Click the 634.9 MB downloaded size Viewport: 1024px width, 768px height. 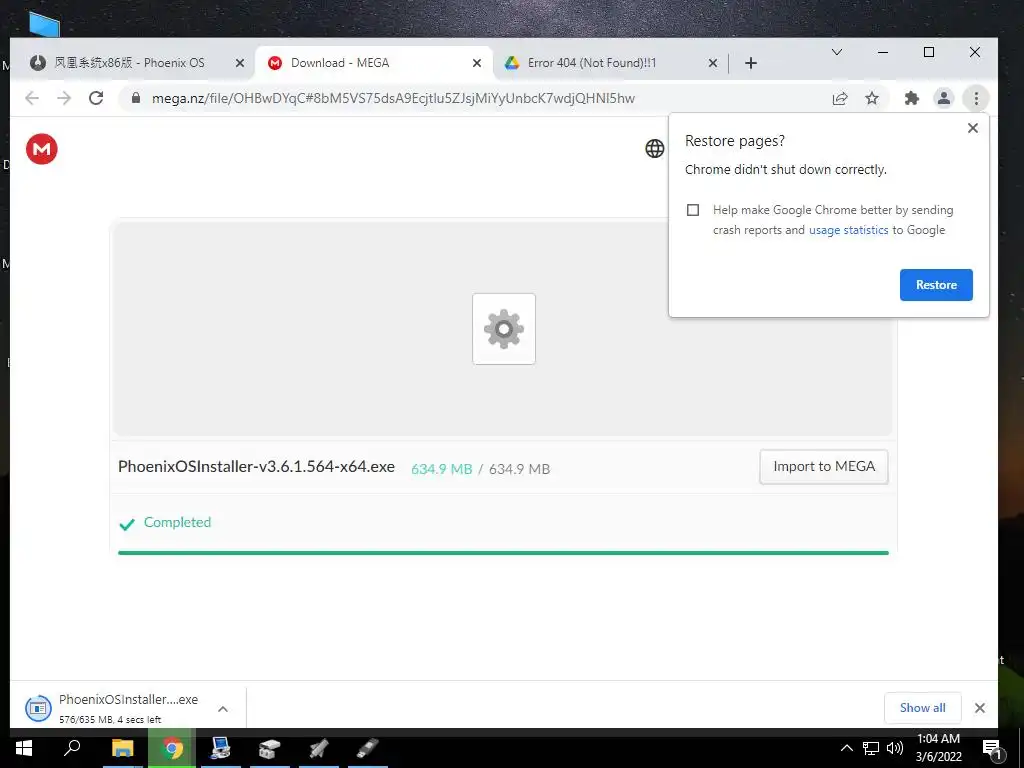pos(441,469)
